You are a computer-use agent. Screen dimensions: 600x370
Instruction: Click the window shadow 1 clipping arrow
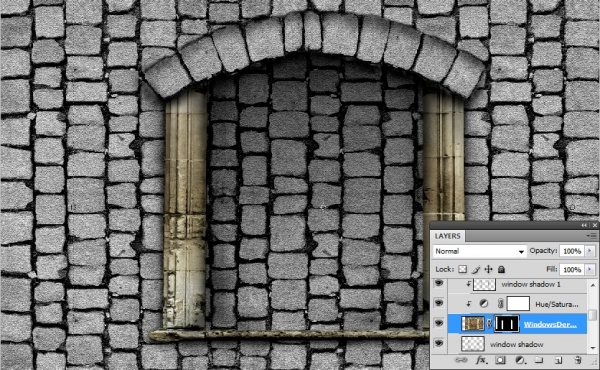pyautogui.click(x=468, y=284)
